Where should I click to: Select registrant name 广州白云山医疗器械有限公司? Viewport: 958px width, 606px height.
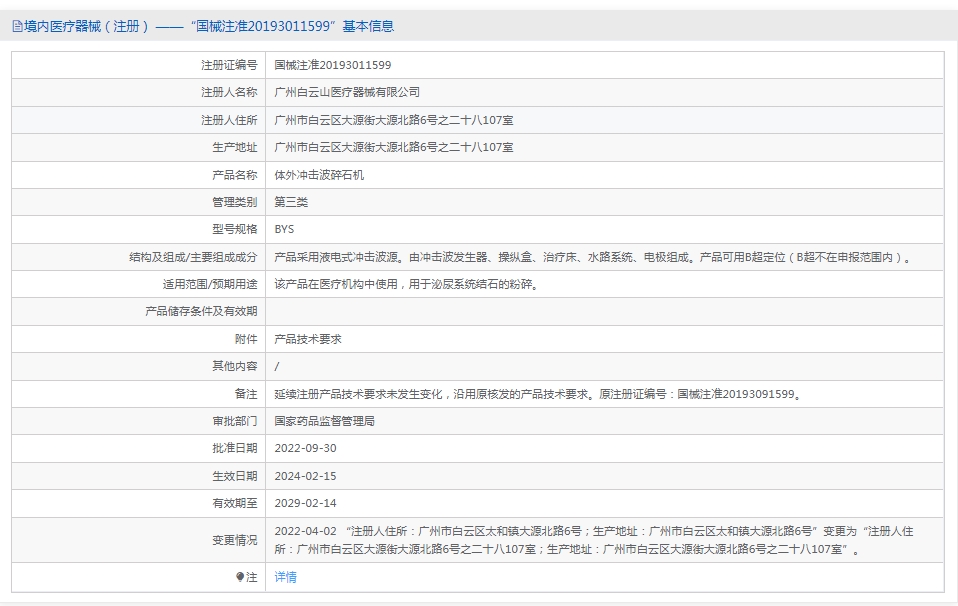tap(347, 92)
